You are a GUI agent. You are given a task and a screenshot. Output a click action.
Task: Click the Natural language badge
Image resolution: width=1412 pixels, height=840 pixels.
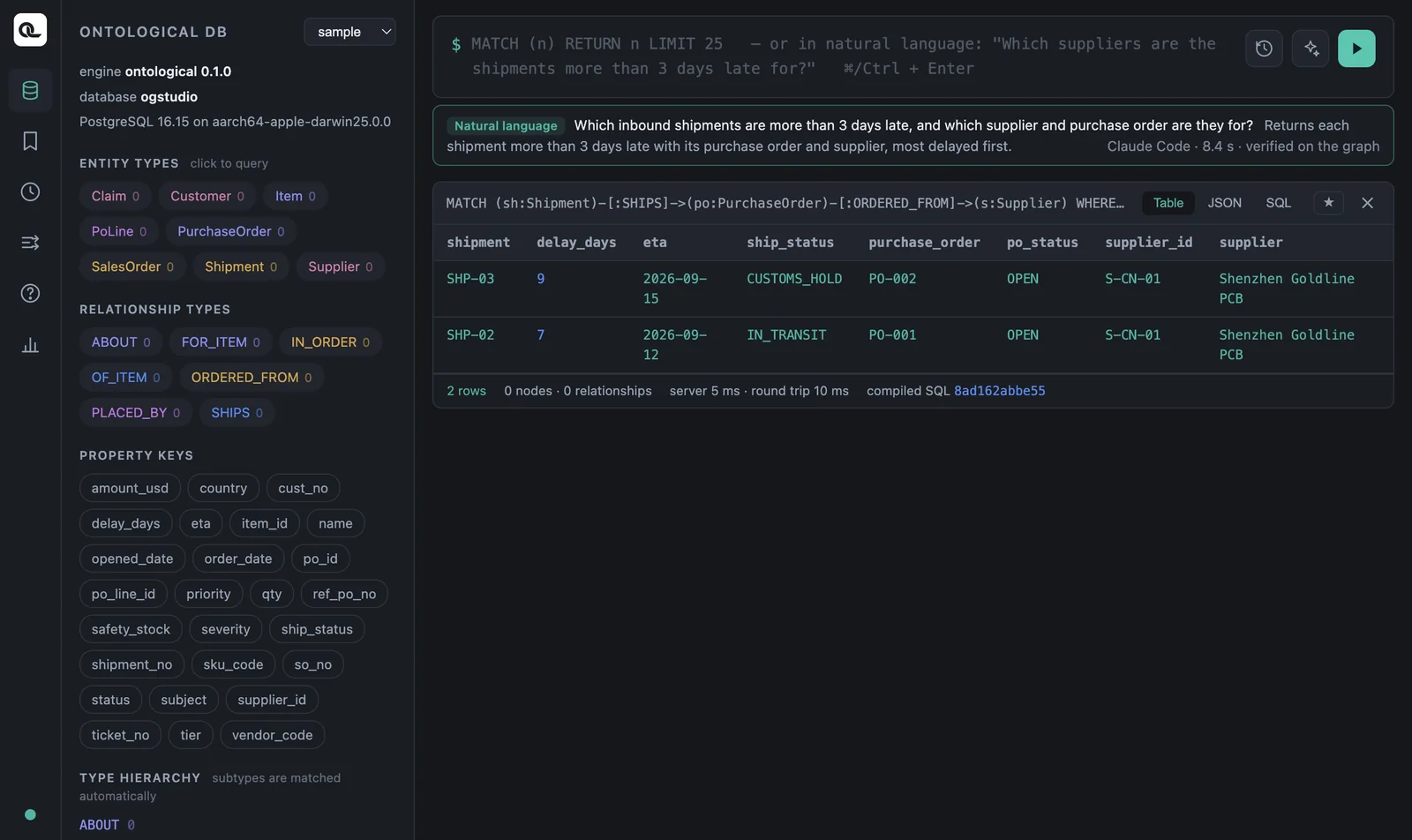tap(506, 126)
